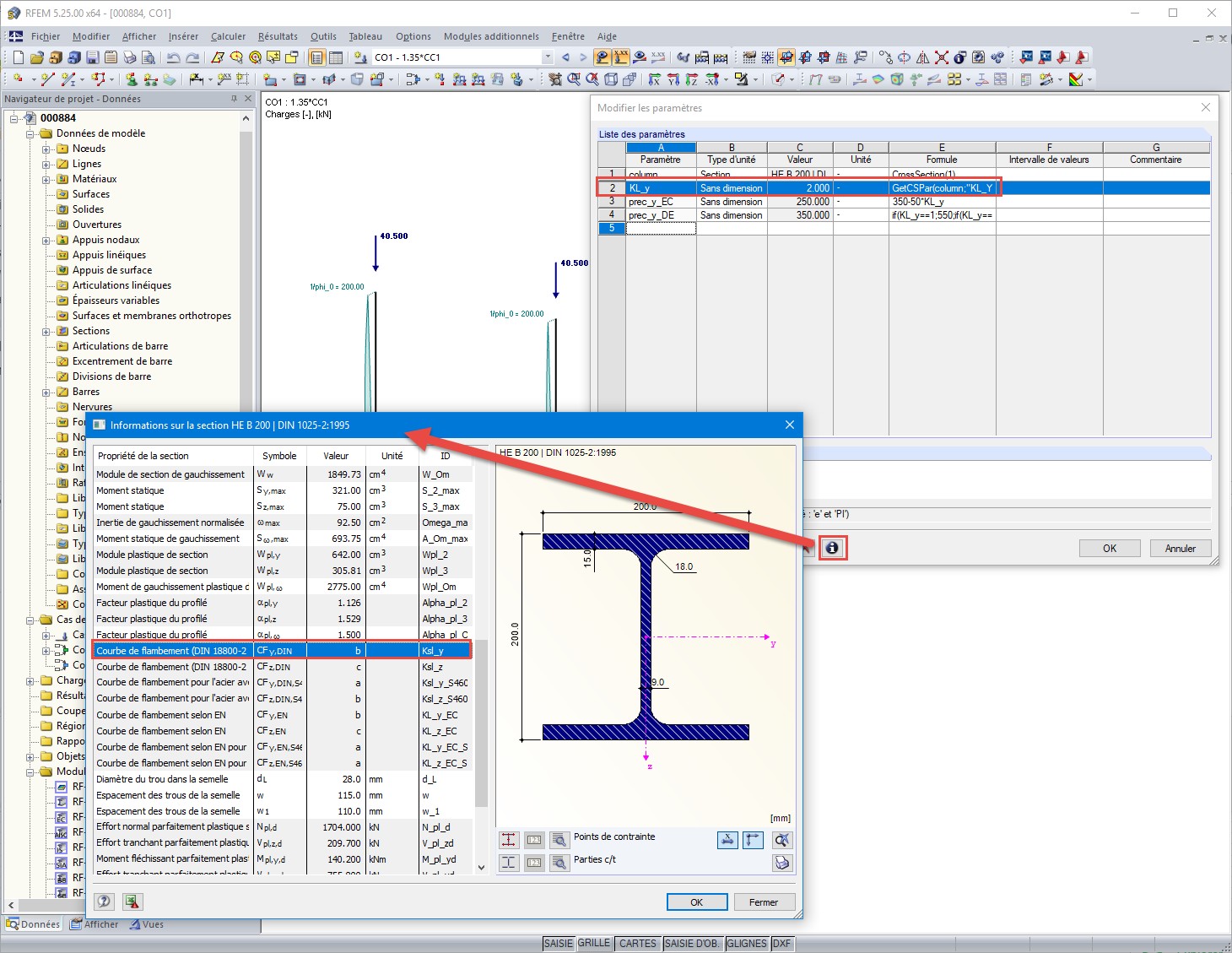This screenshot has width=1232, height=953.
Task: Click the KL_y parameter row formula cell
Action: [x=943, y=188]
